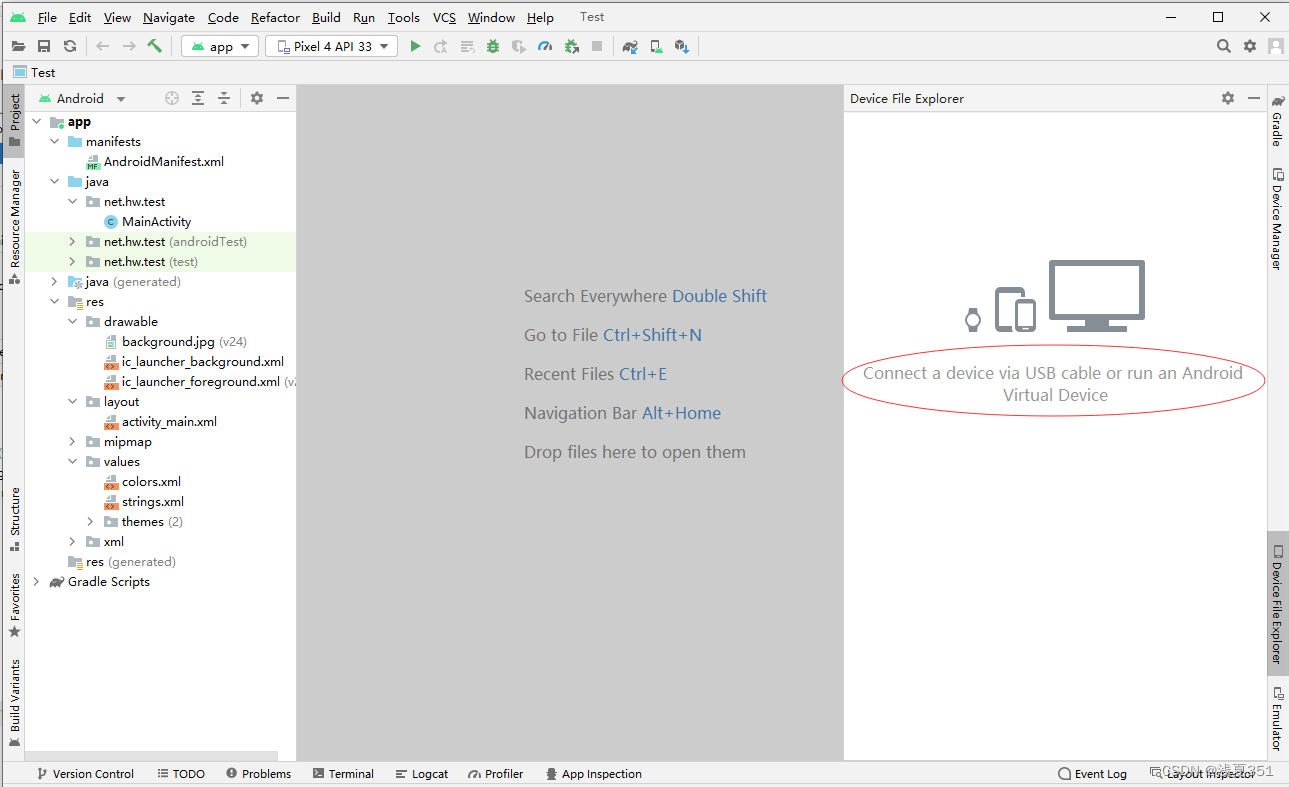Viewport: 1289px width, 787px height.
Task: Open Project panel gear options
Action: coord(257,98)
